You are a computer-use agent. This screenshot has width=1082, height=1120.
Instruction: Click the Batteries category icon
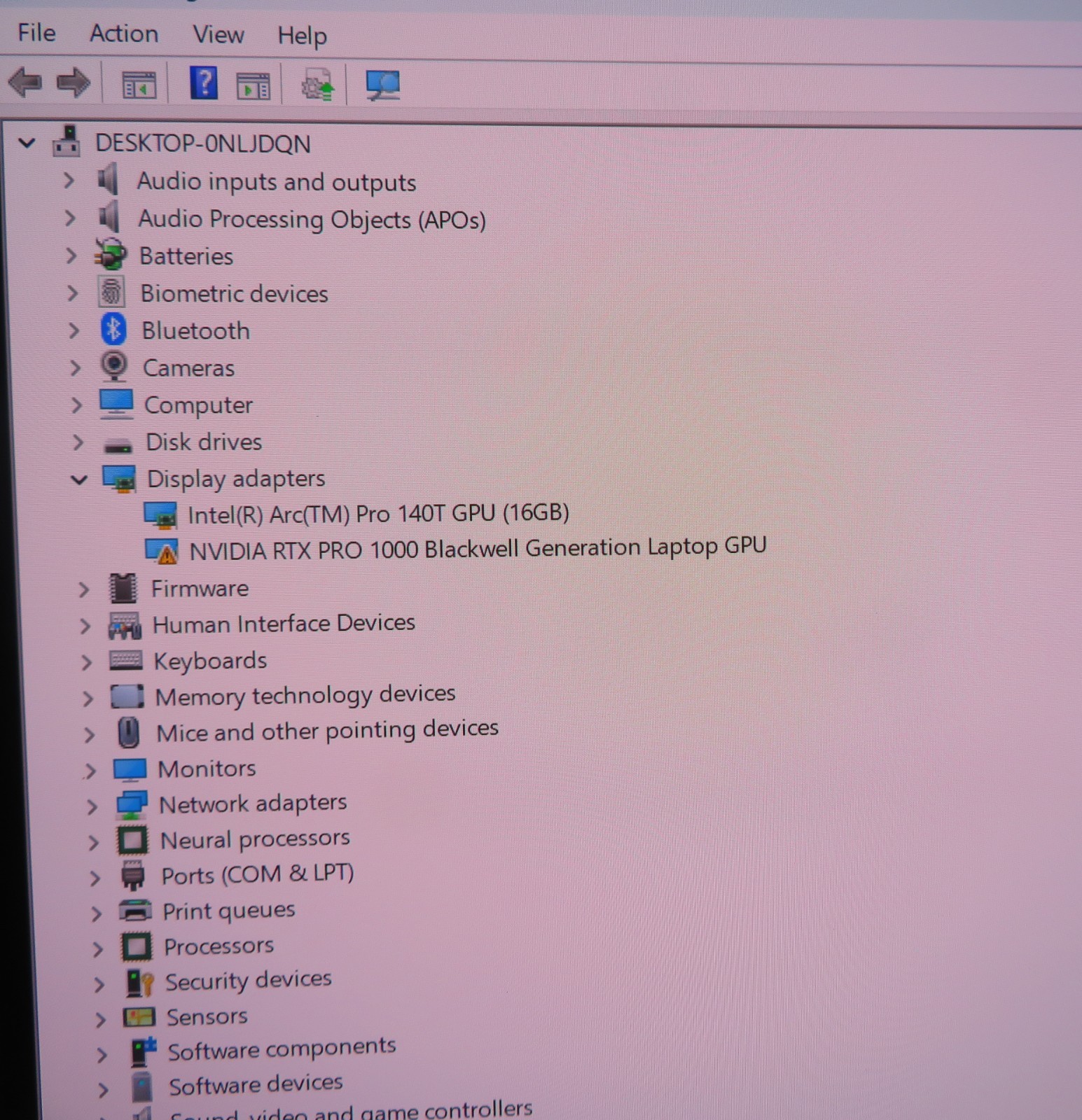111,254
